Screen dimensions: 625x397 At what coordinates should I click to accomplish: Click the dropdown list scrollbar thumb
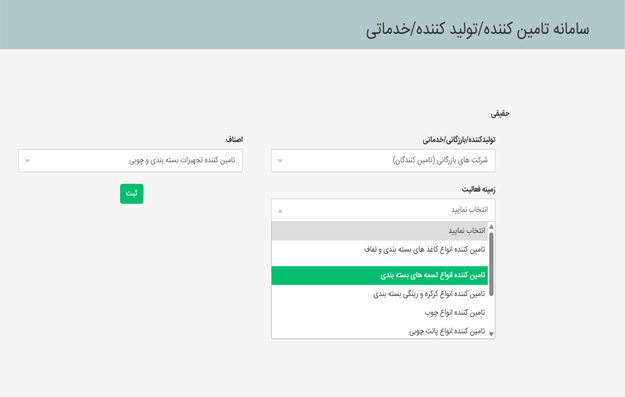pyautogui.click(x=491, y=264)
